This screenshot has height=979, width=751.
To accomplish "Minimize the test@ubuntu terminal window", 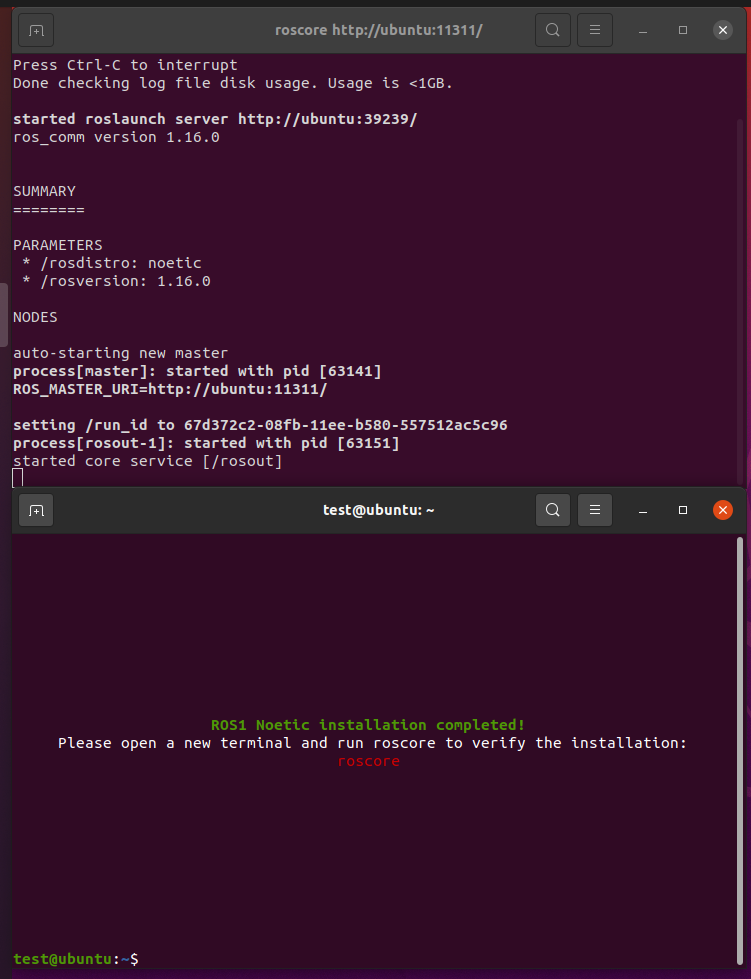I will coord(643,510).
